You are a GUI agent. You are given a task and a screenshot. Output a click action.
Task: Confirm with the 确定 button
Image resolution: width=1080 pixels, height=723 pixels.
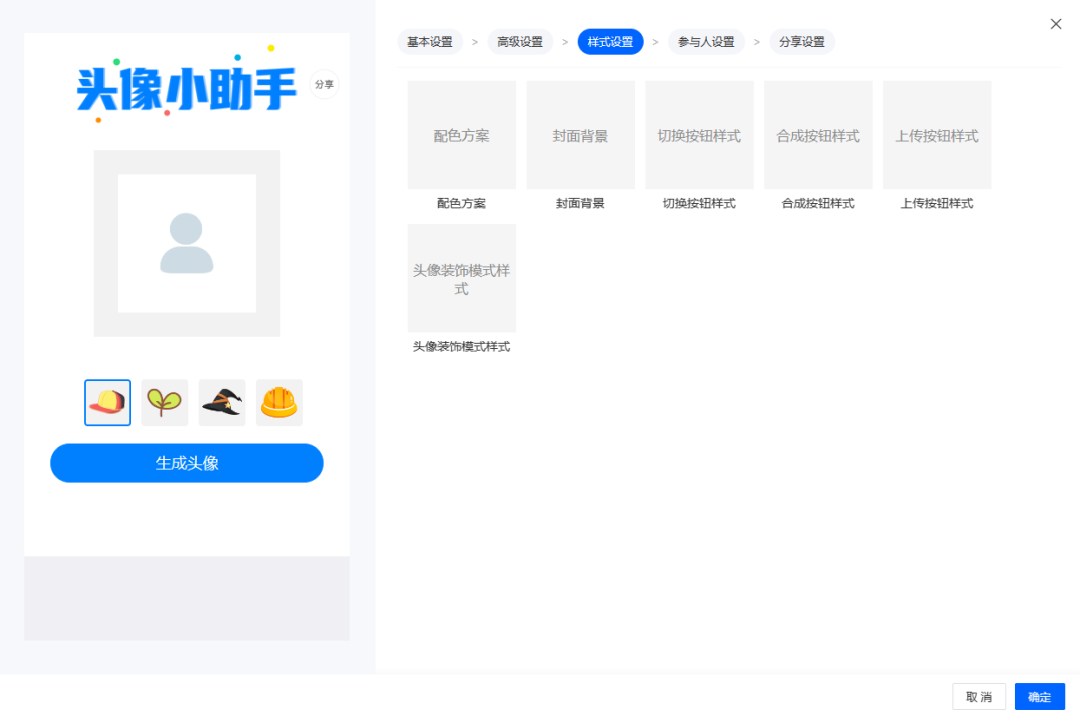(x=1039, y=697)
